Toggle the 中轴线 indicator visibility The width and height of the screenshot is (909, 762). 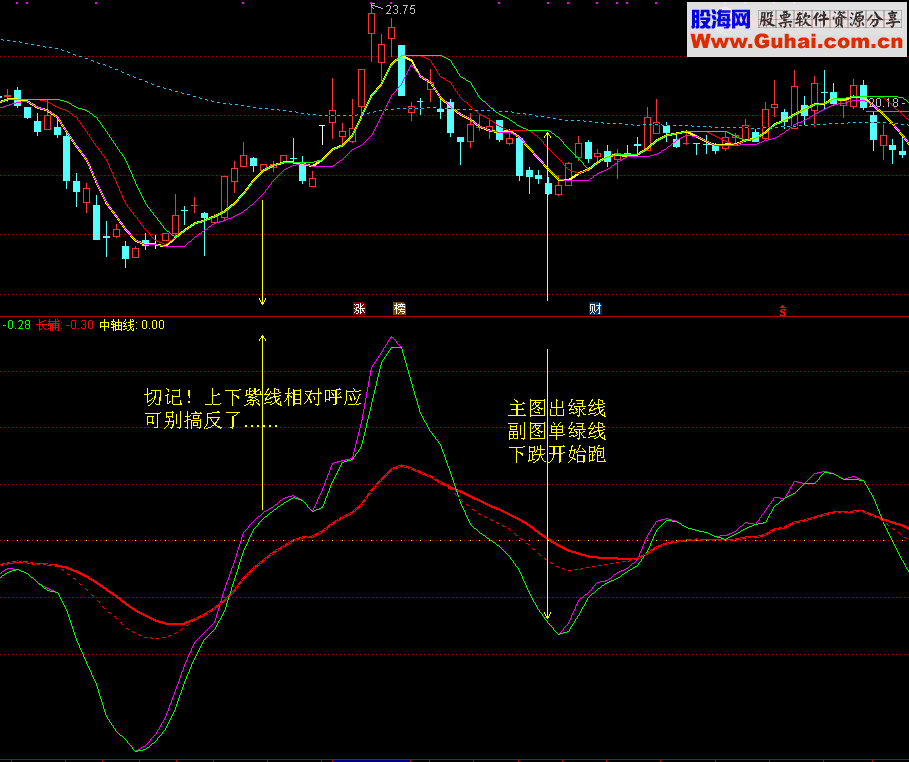pos(119,325)
